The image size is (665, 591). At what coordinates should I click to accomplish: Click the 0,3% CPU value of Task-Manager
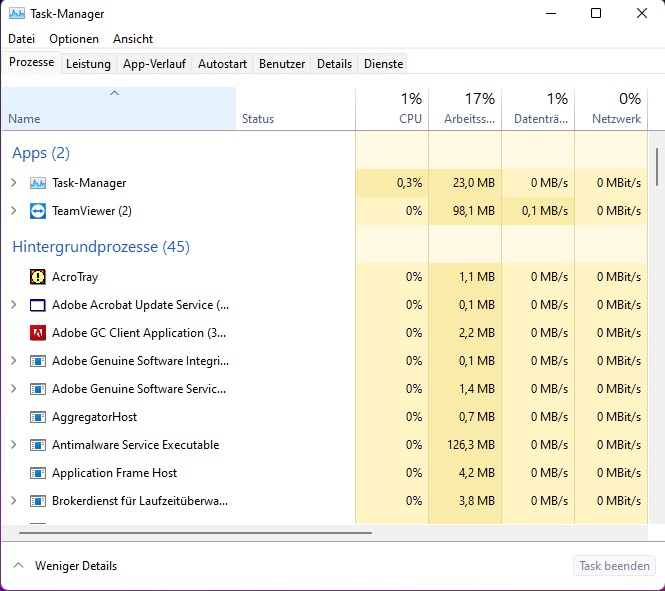tap(409, 183)
